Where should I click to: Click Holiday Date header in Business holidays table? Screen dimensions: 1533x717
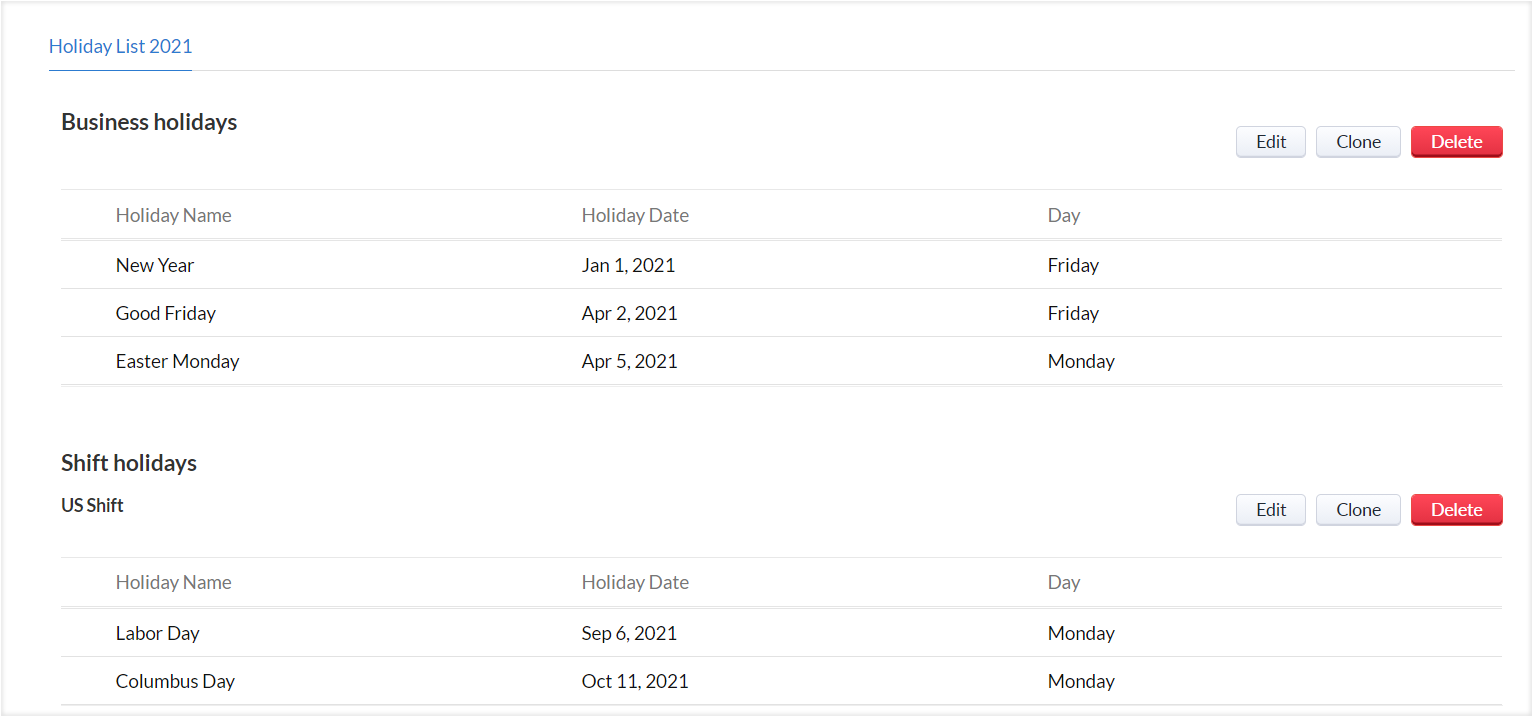[x=635, y=215]
